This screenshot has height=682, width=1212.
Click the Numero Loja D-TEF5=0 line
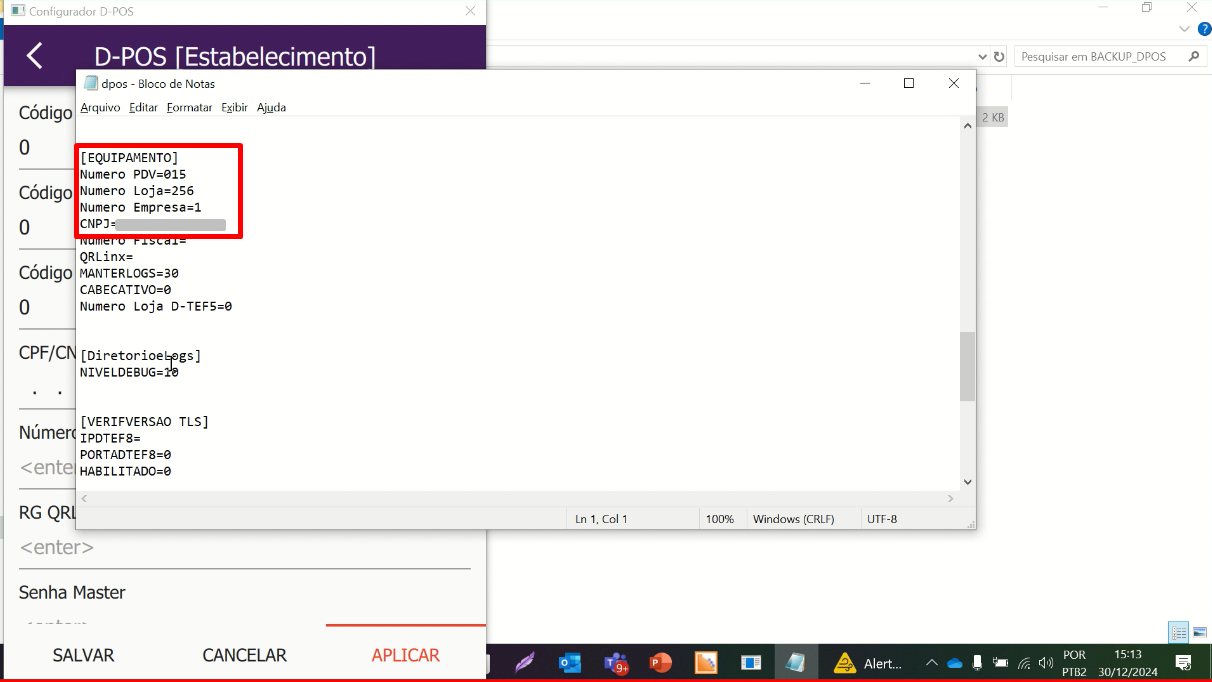click(x=156, y=306)
